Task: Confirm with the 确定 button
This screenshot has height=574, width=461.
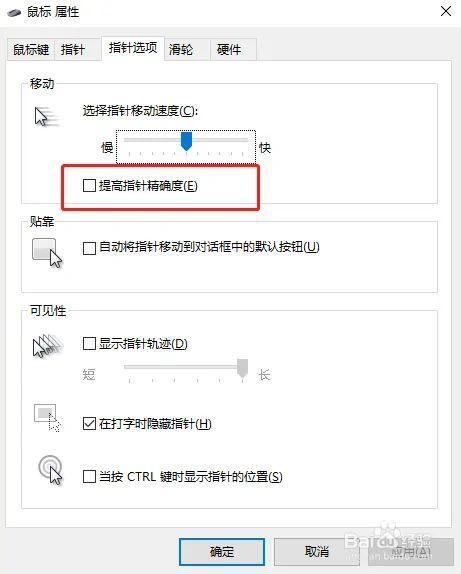Action: pyautogui.click(x=222, y=552)
